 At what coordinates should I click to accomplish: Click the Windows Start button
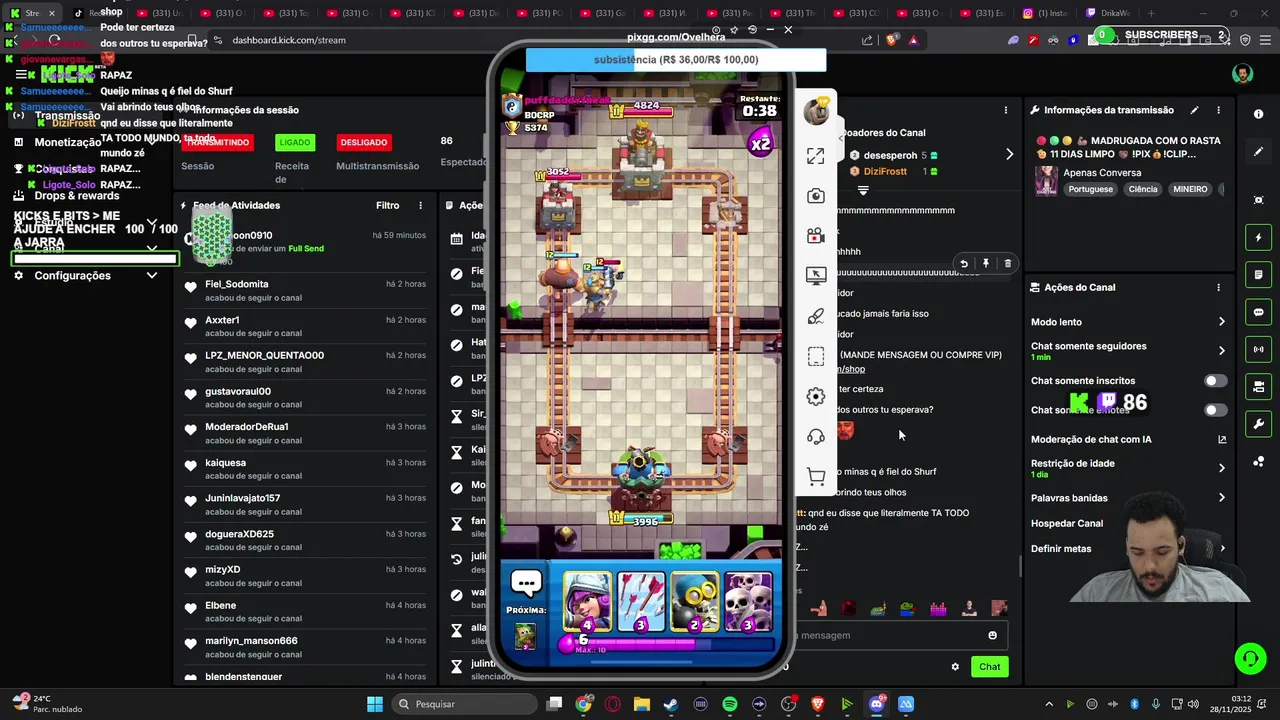[375, 704]
